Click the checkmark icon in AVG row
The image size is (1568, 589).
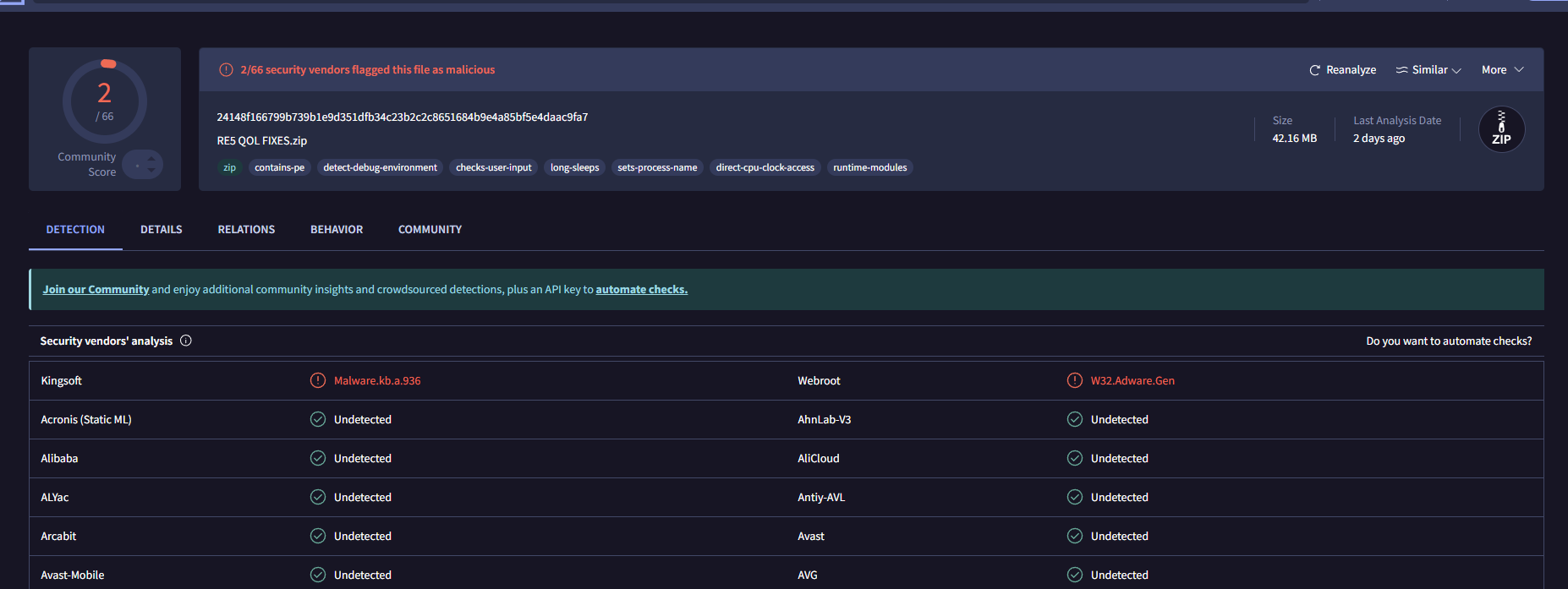tap(1075, 575)
